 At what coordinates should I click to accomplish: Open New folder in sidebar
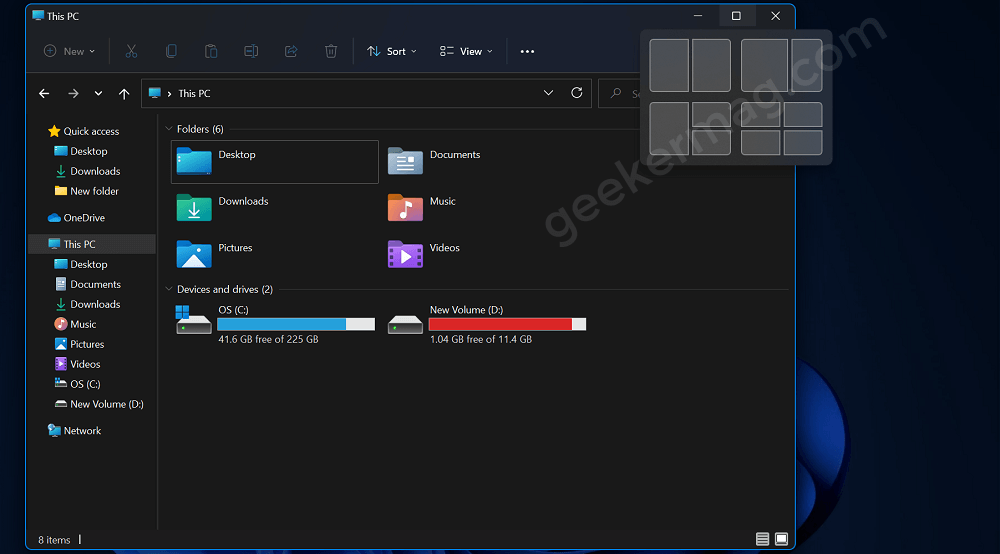point(87,191)
